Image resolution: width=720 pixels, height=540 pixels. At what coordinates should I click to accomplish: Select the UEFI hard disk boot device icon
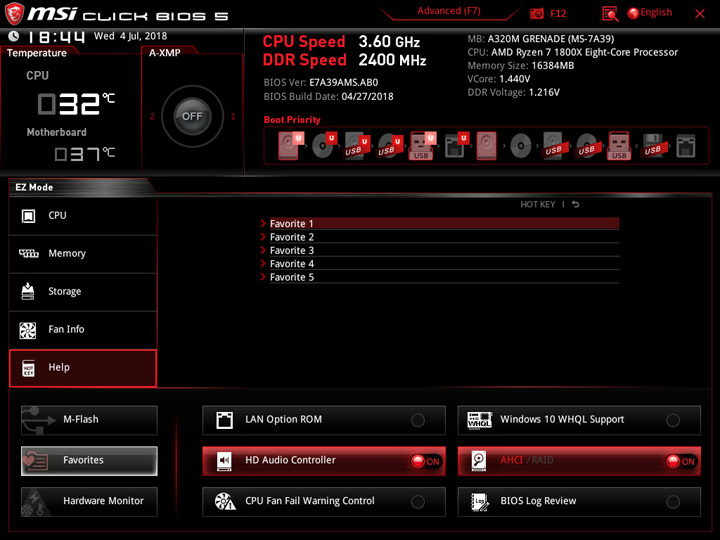[x=290, y=146]
